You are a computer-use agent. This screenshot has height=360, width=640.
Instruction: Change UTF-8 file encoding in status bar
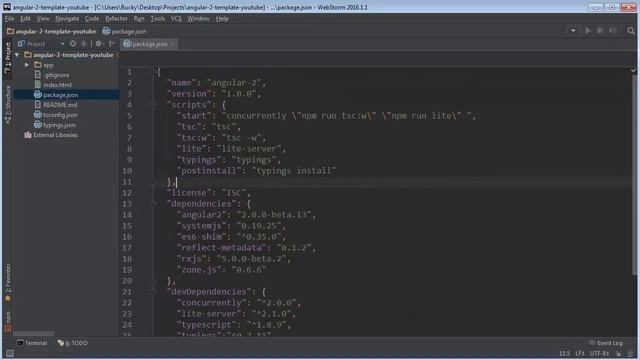pos(600,353)
